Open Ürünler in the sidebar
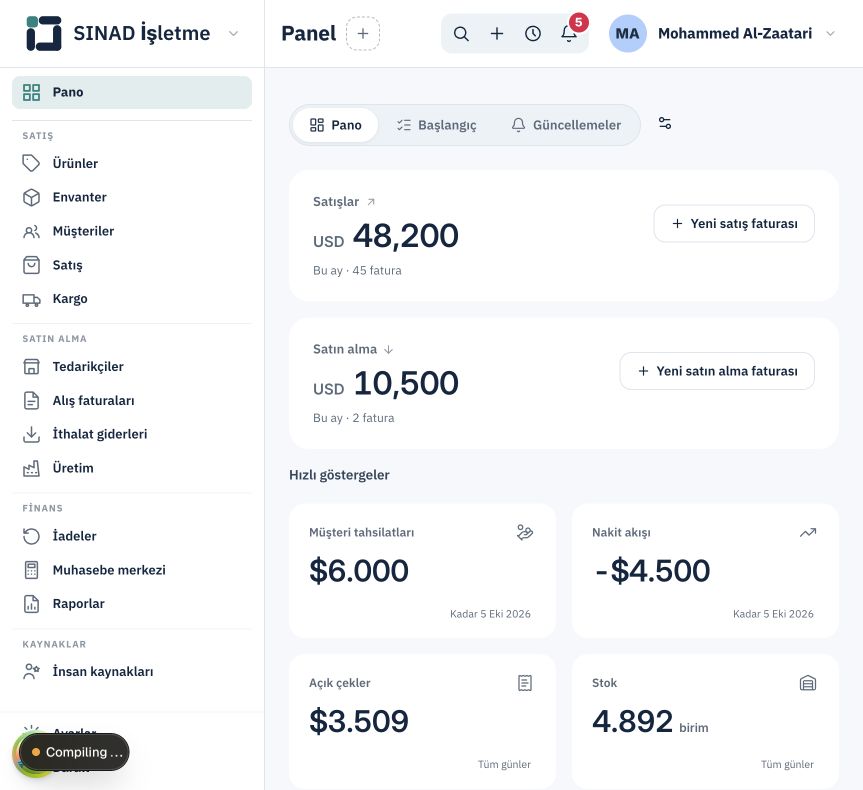 click(x=132, y=164)
